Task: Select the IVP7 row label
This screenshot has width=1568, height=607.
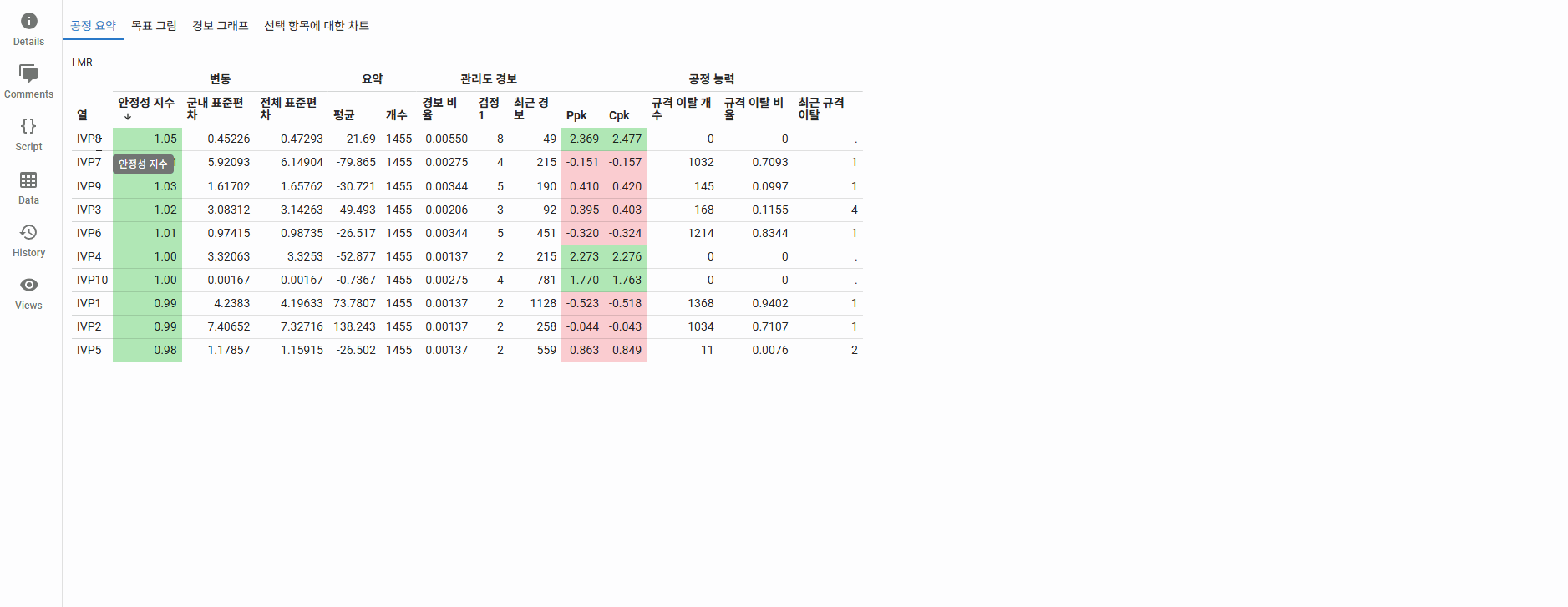Action: (89, 162)
